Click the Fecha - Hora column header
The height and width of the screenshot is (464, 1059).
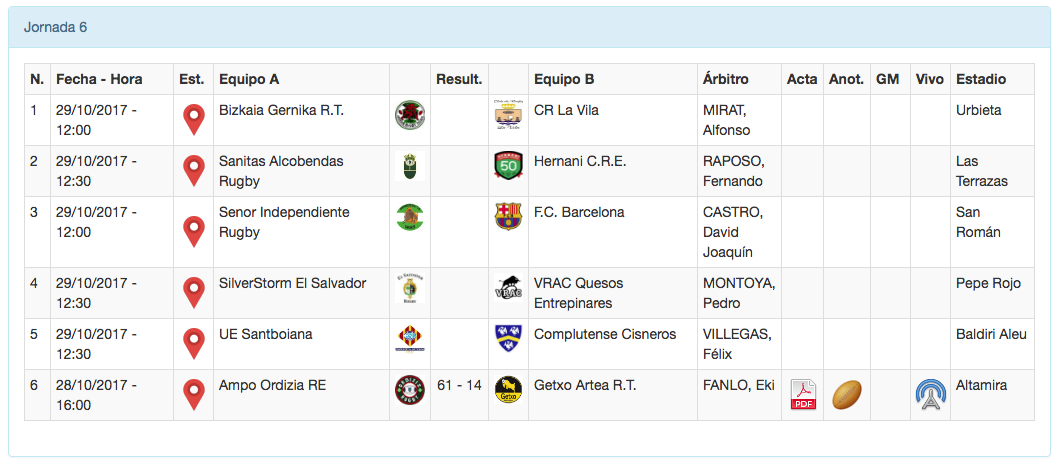tap(99, 79)
